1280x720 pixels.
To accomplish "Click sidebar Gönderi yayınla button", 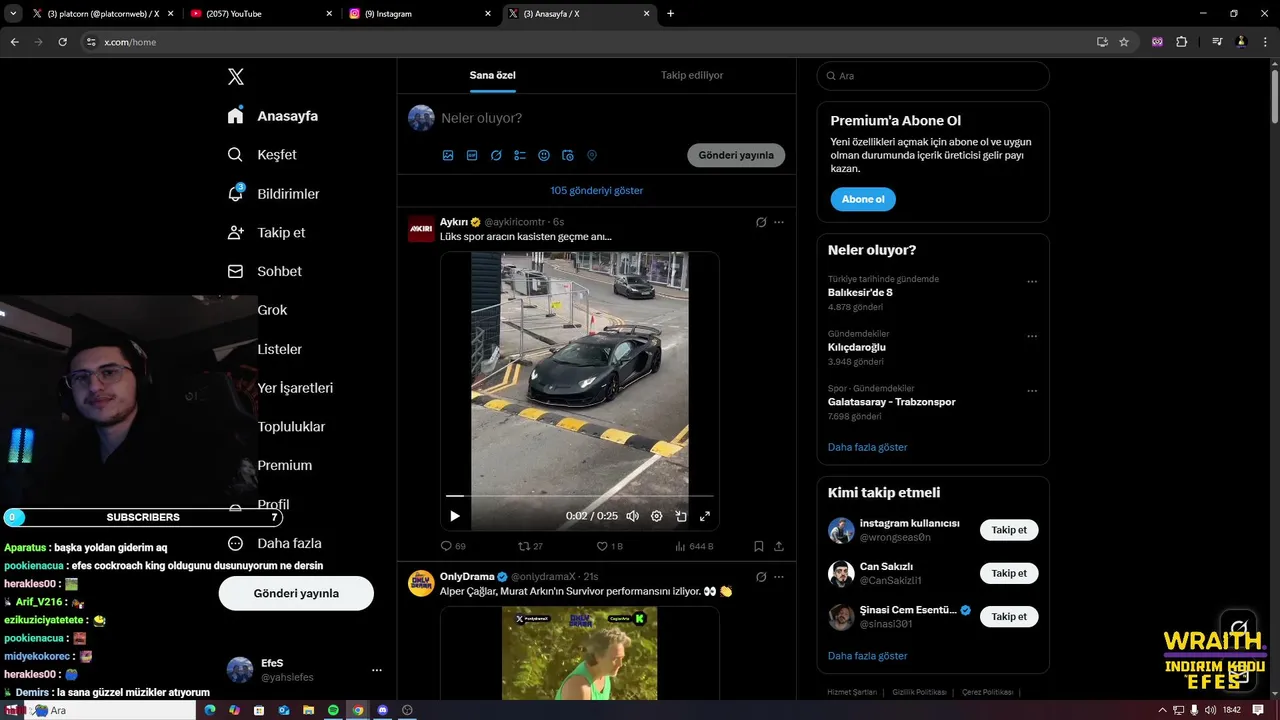I will (296, 593).
